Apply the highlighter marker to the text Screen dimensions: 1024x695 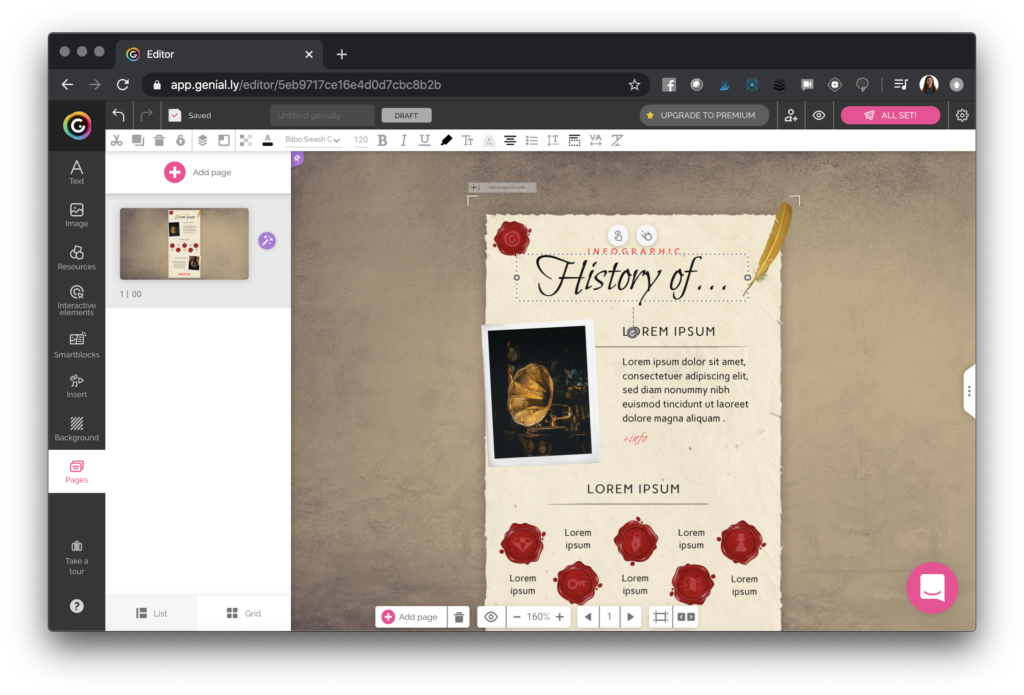(446, 140)
